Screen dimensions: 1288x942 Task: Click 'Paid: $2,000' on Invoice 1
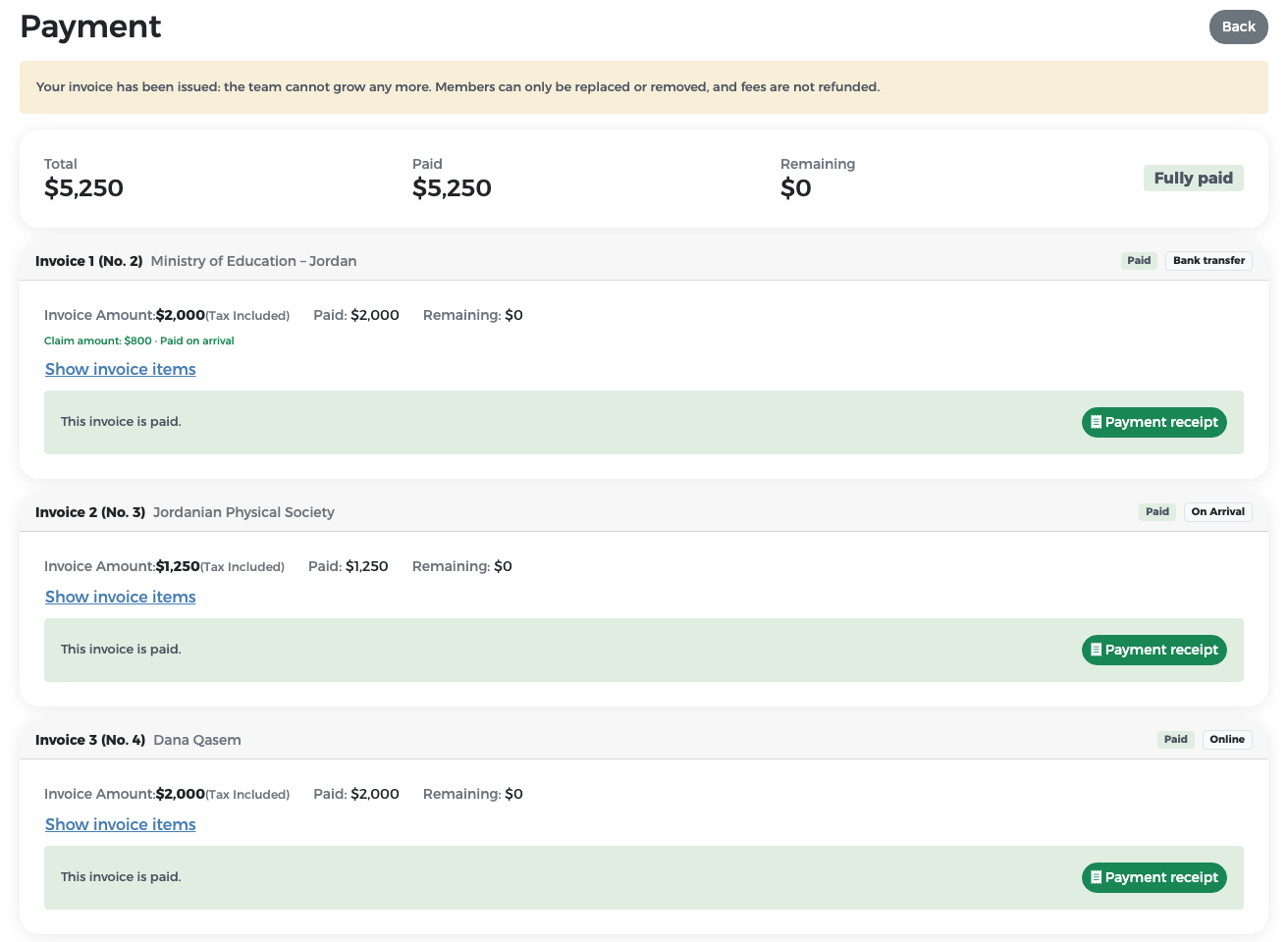(x=356, y=315)
